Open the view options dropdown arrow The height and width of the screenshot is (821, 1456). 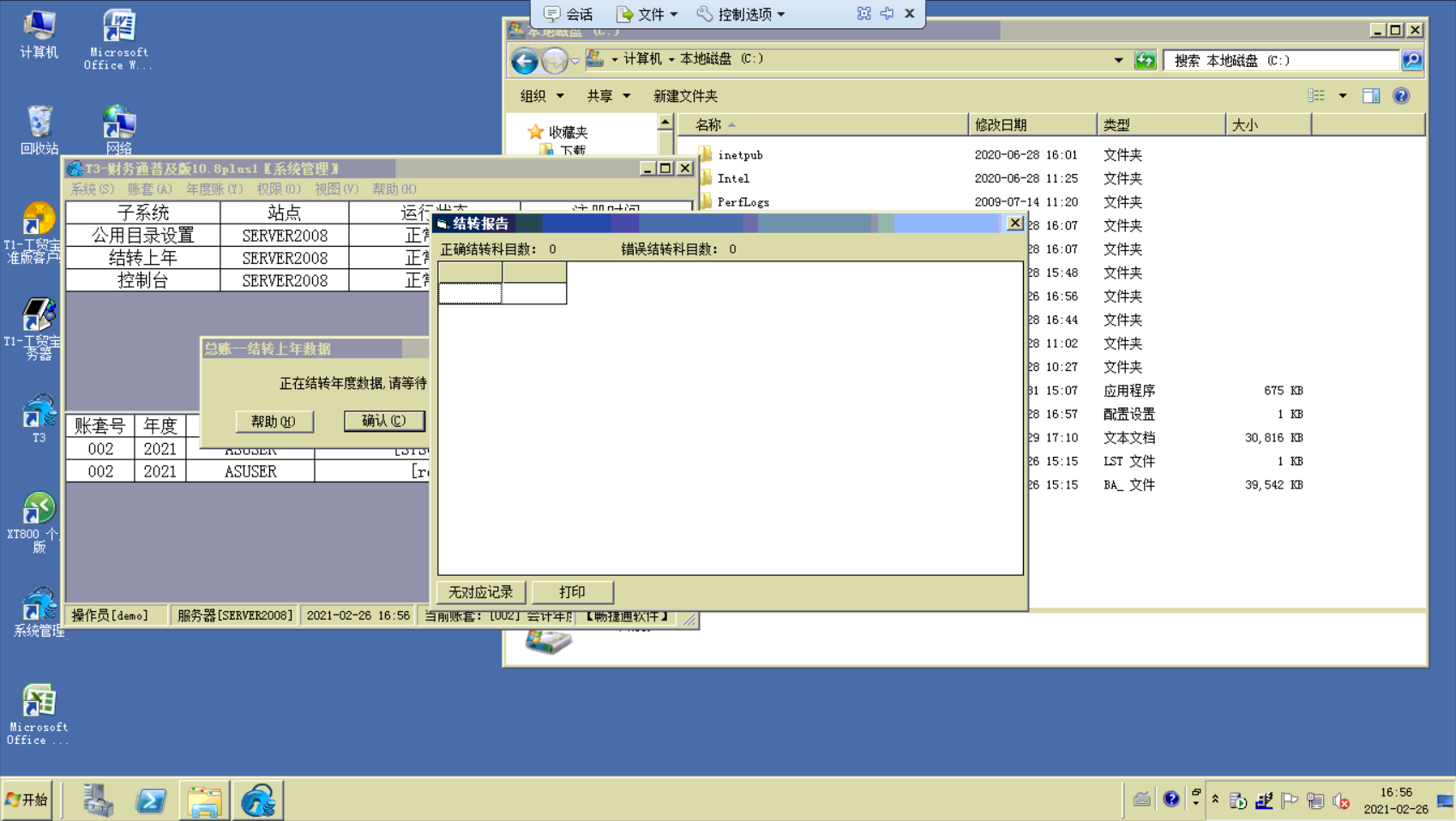coord(1343,96)
